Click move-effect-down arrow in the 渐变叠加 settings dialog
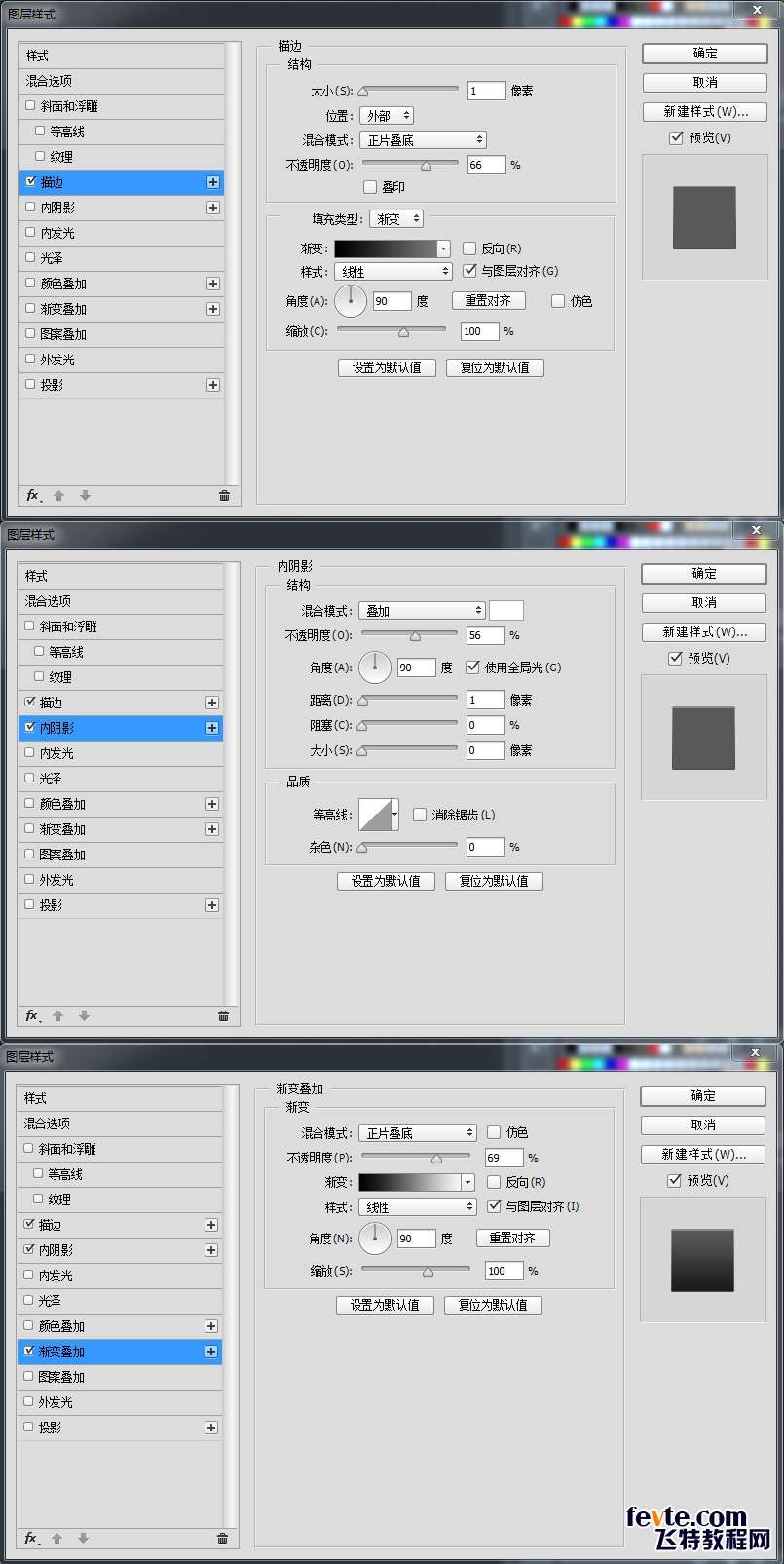The height and width of the screenshot is (1564, 784). (83, 1538)
